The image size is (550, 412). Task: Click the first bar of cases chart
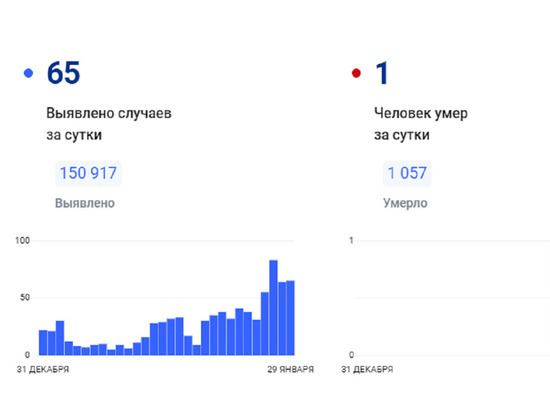coord(43,343)
